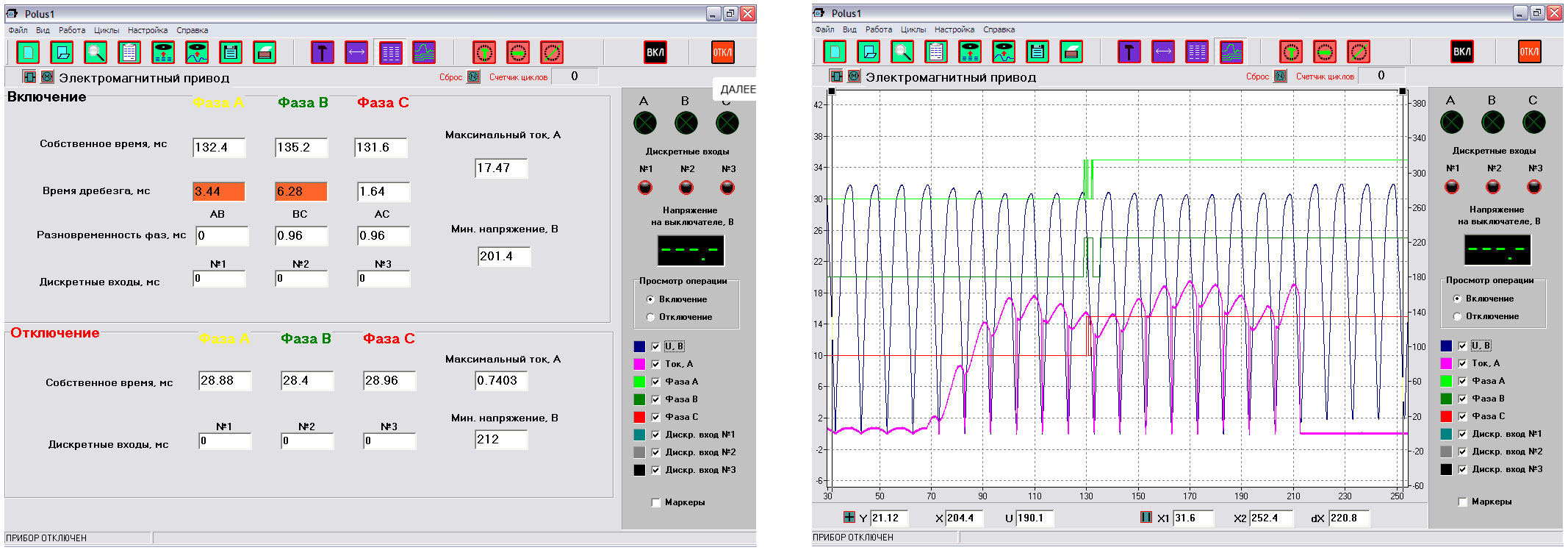
Task: Click load graph from disk icon, left window
Action: [197, 52]
